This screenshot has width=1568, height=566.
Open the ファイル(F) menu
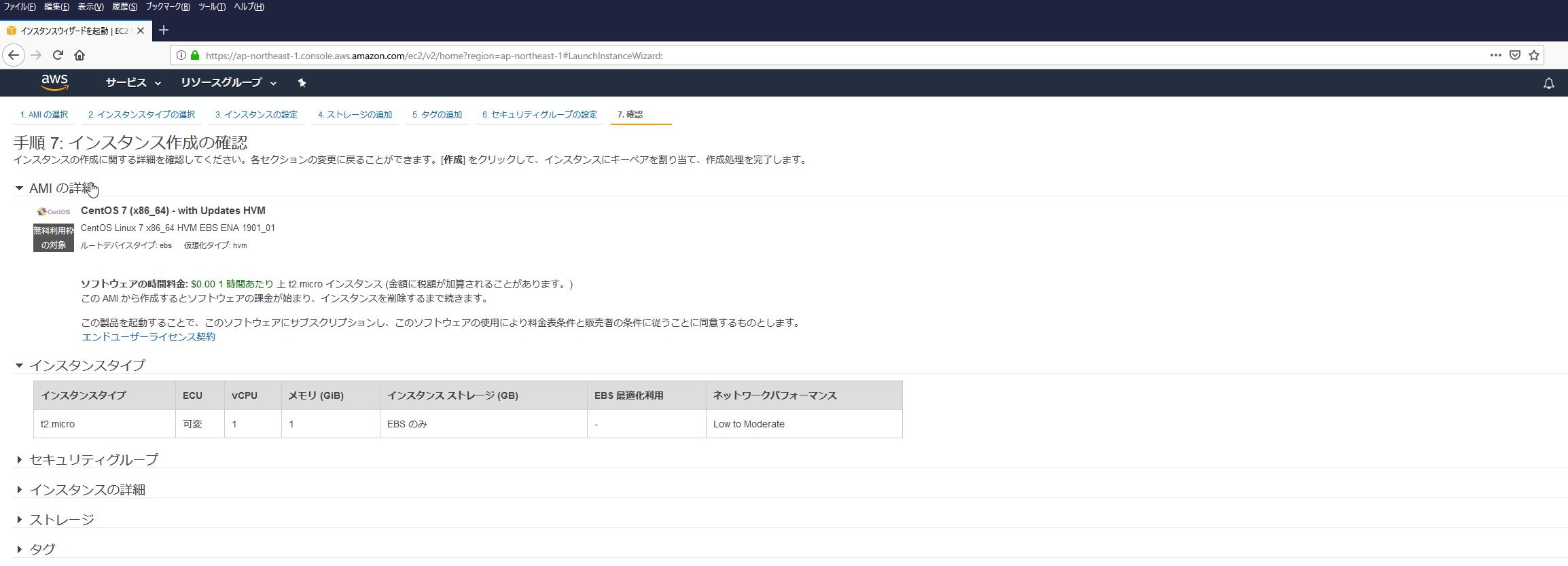point(20,7)
